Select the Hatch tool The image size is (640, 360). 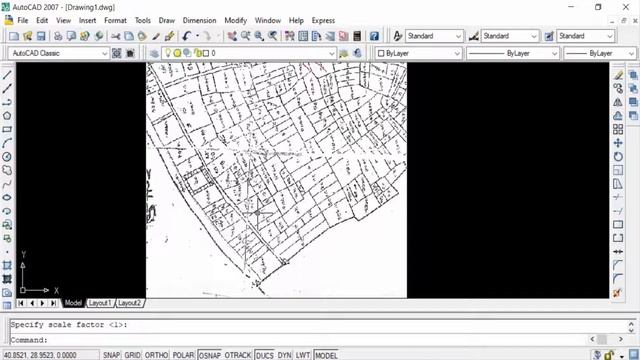coord(7,265)
